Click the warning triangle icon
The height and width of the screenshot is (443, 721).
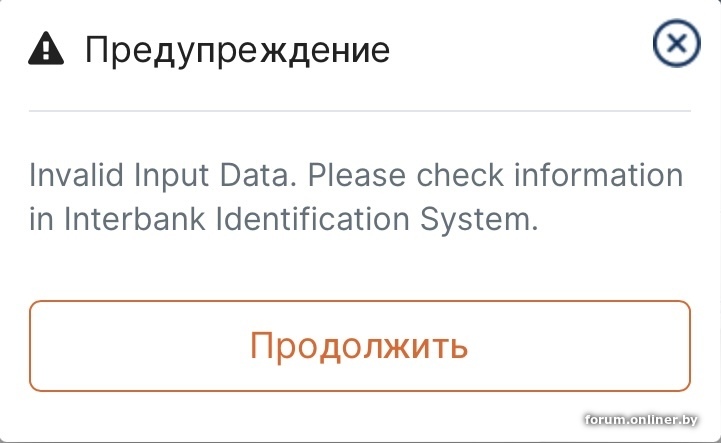point(44,48)
